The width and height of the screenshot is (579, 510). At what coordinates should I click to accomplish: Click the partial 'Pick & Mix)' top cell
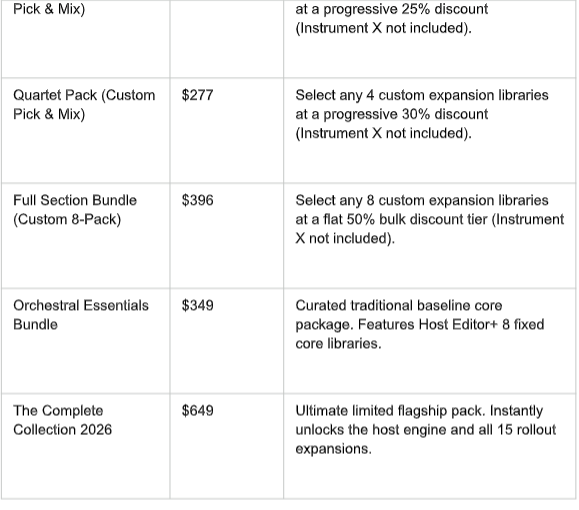[85, 39]
